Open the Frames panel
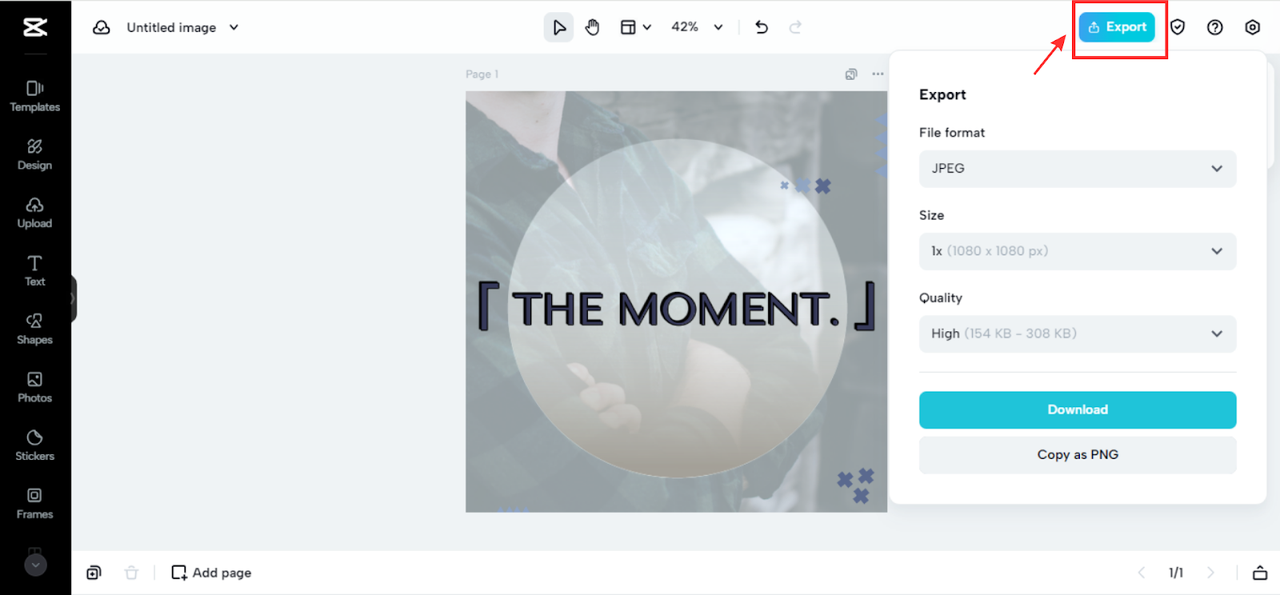 [x=35, y=503]
